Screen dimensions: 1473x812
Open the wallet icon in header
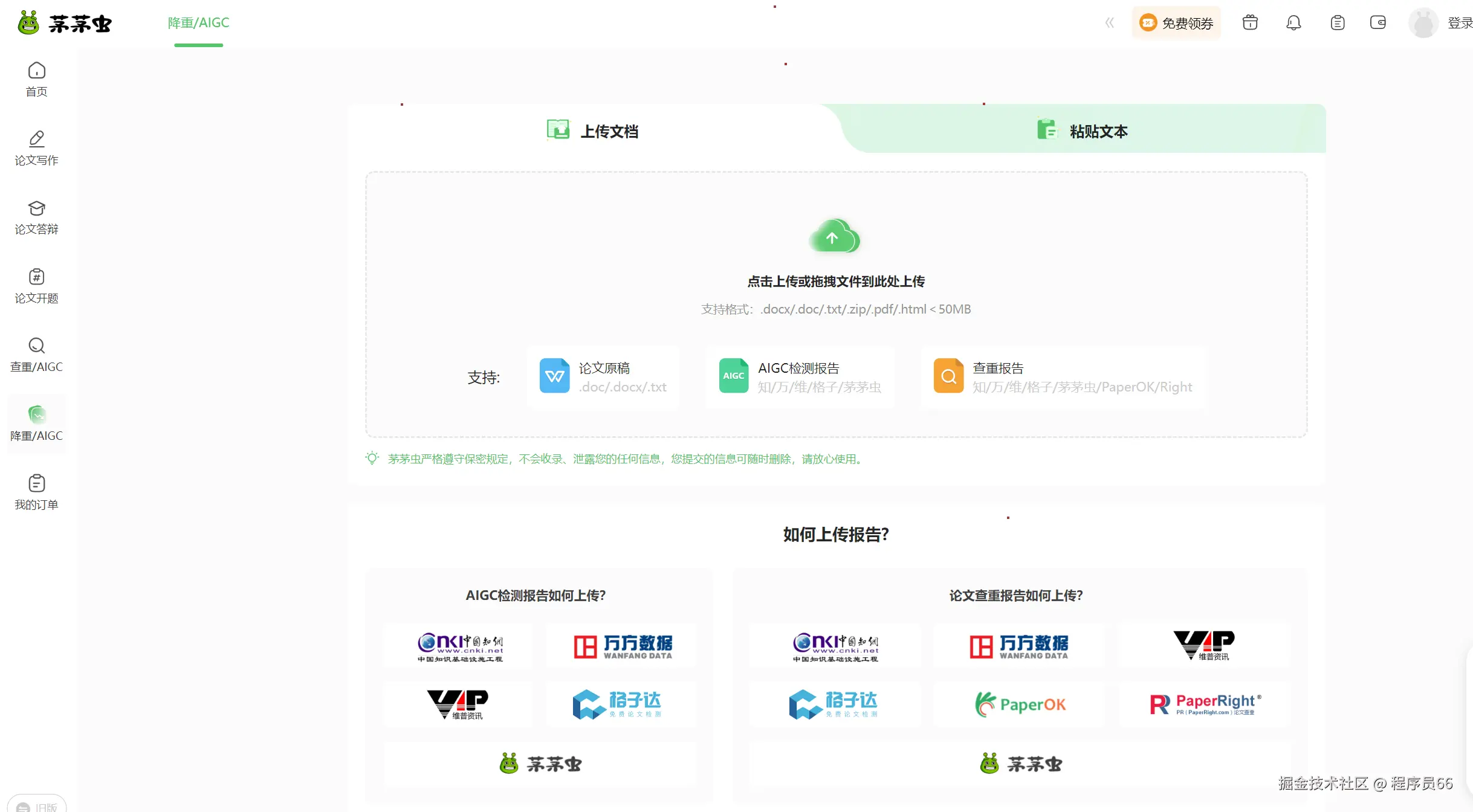(1377, 23)
